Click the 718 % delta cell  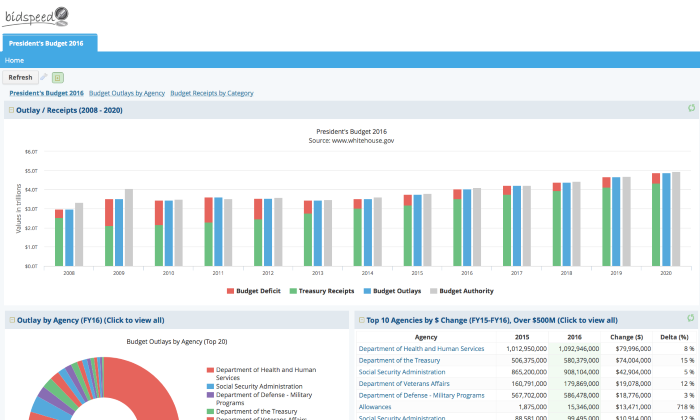pos(675,407)
